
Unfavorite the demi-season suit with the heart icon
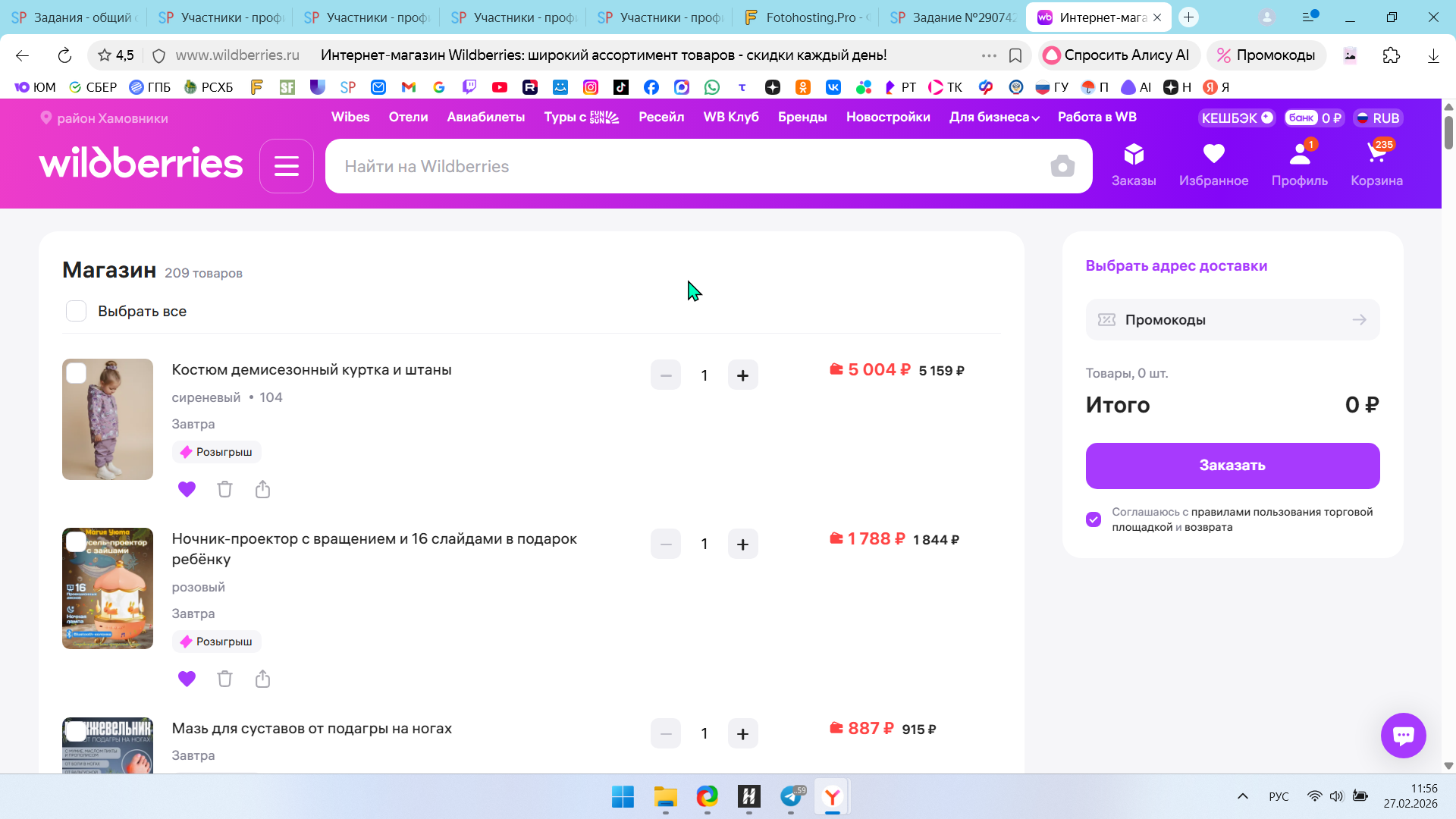click(x=187, y=489)
